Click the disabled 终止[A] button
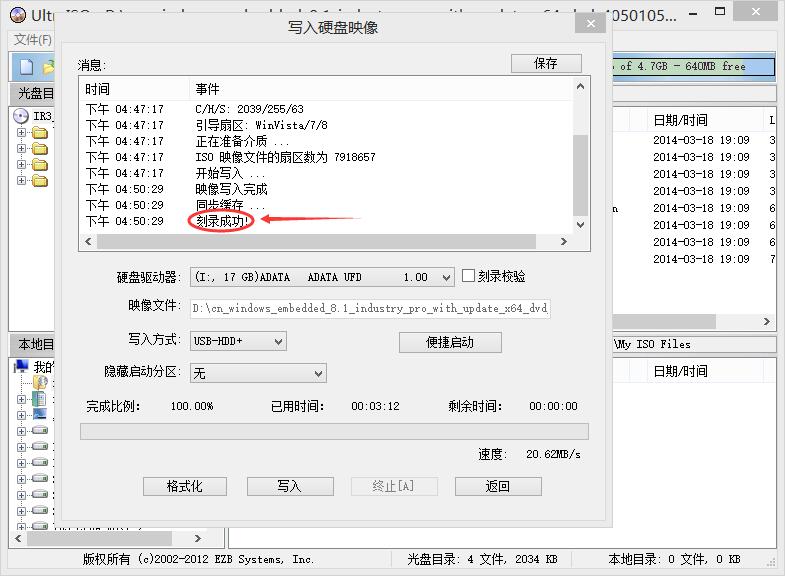 point(394,486)
